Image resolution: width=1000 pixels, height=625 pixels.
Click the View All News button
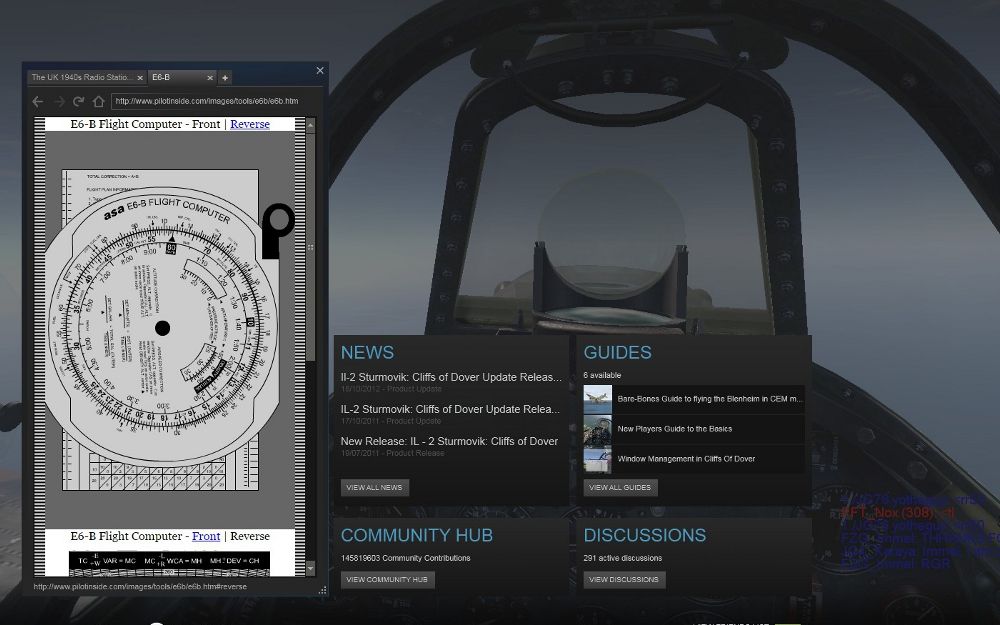click(x=374, y=487)
